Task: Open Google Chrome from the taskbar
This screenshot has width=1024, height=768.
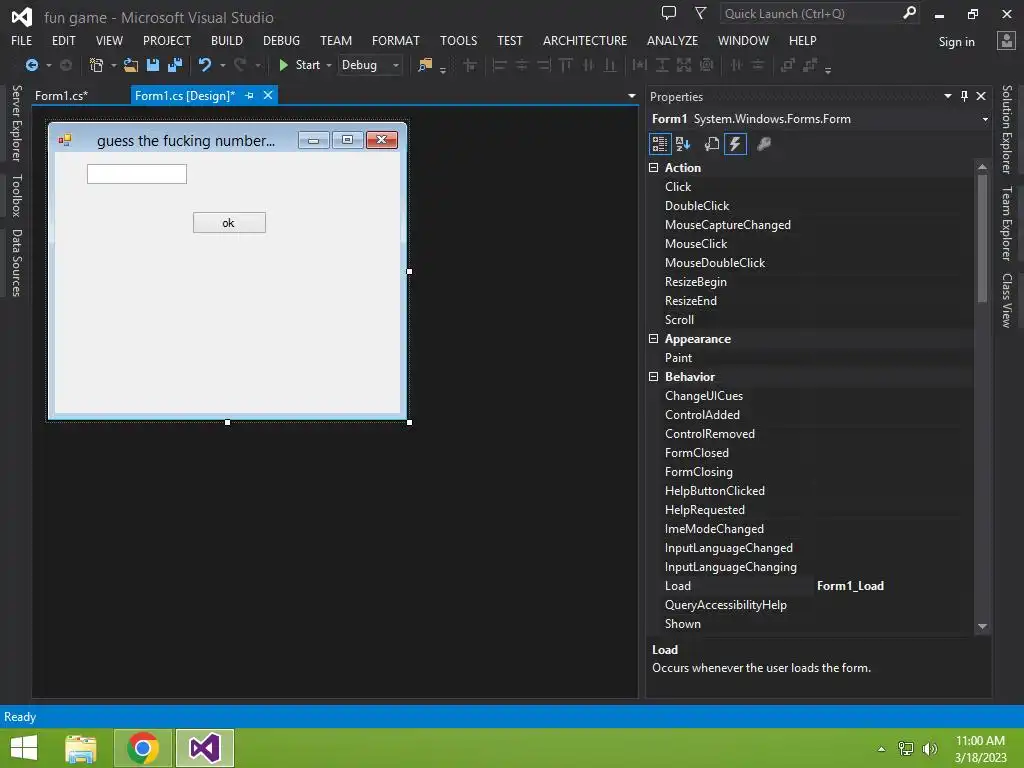Action: pos(143,748)
